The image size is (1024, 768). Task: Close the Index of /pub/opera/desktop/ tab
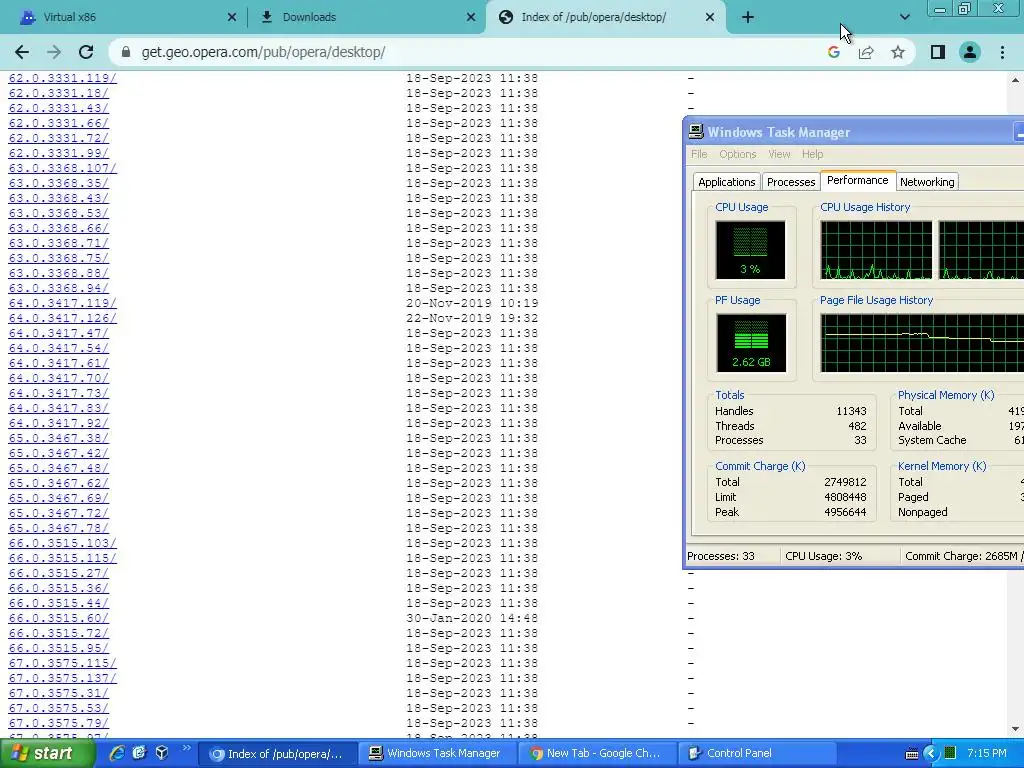[x=710, y=18]
